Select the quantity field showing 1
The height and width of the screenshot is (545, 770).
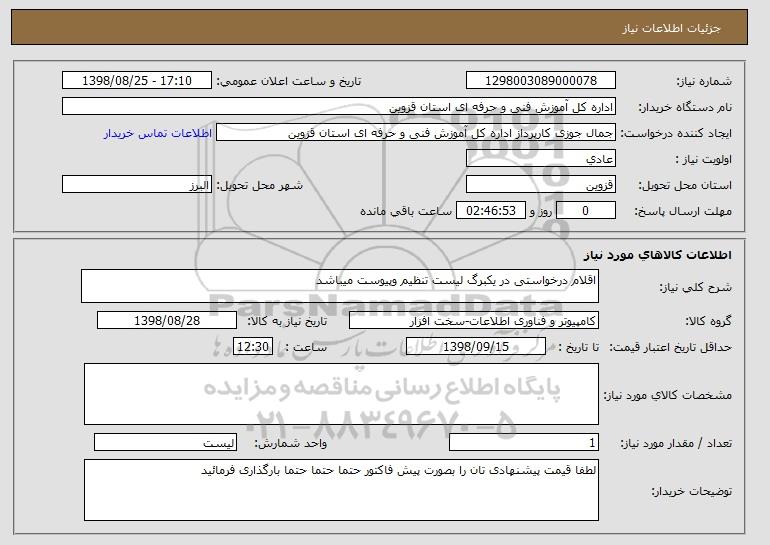[524, 442]
